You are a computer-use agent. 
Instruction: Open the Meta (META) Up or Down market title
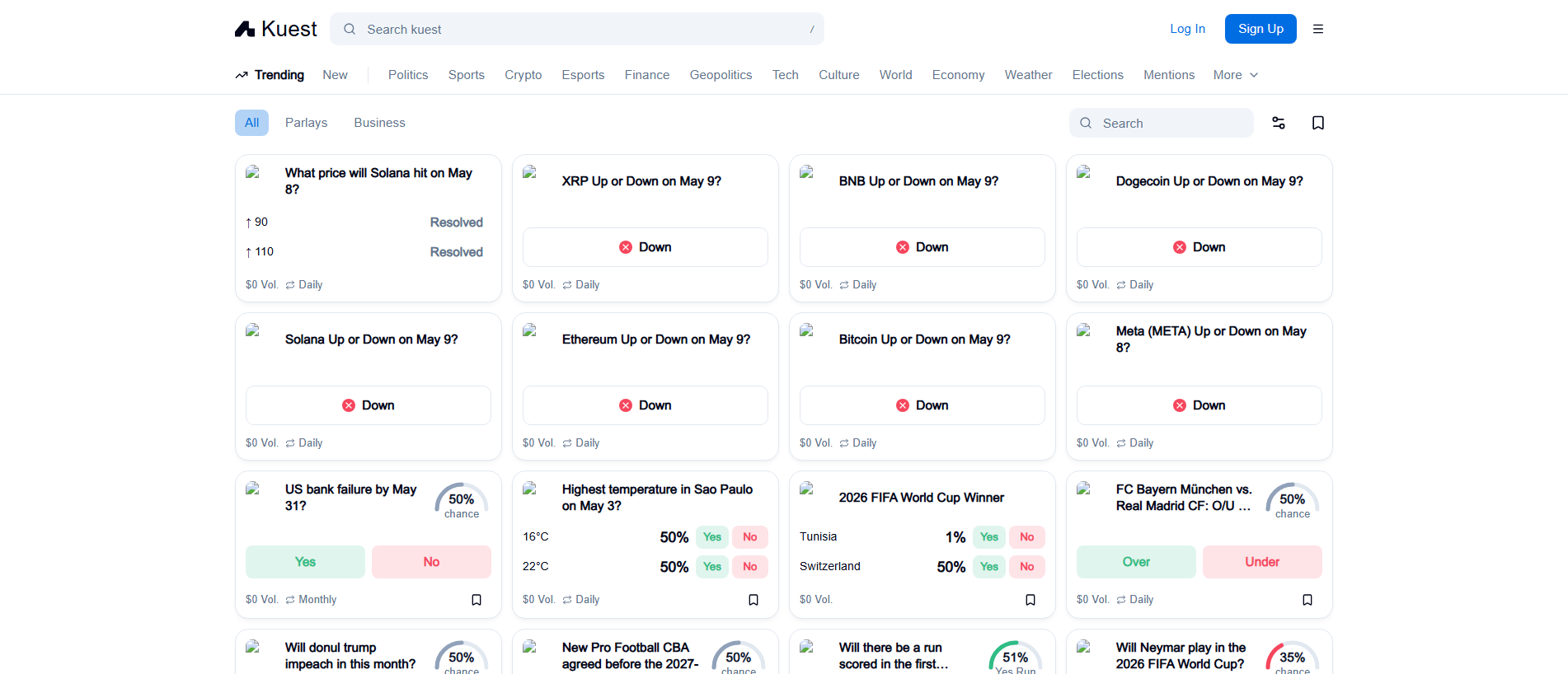(1211, 339)
